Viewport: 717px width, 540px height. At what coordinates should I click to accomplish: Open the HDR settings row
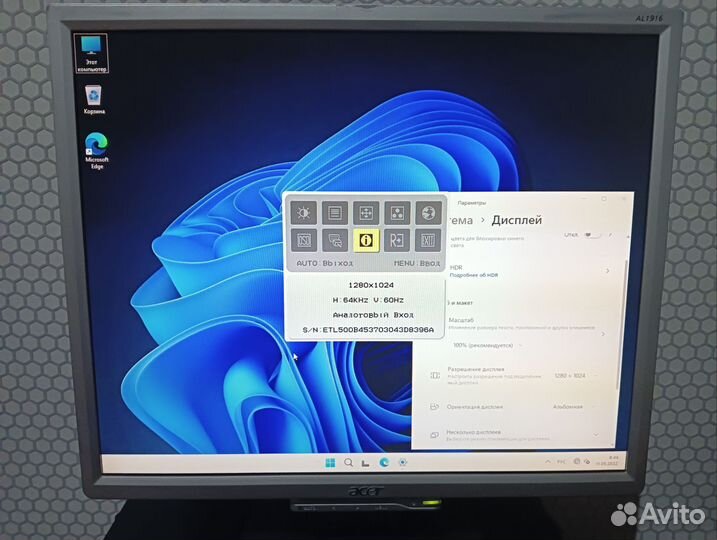coord(530,271)
